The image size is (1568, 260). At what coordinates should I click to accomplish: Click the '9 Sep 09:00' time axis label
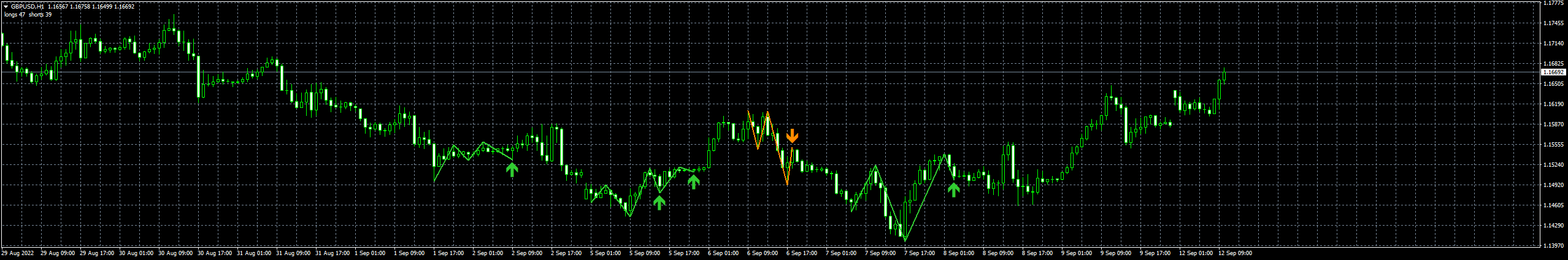click(1116, 253)
